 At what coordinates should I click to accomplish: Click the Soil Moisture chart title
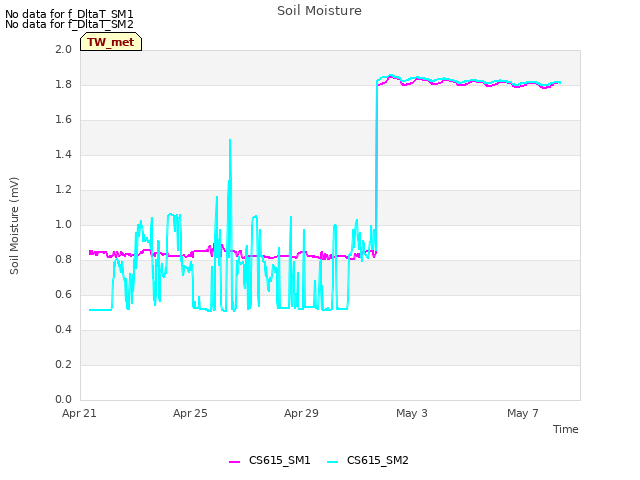click(x=319, y=11)
